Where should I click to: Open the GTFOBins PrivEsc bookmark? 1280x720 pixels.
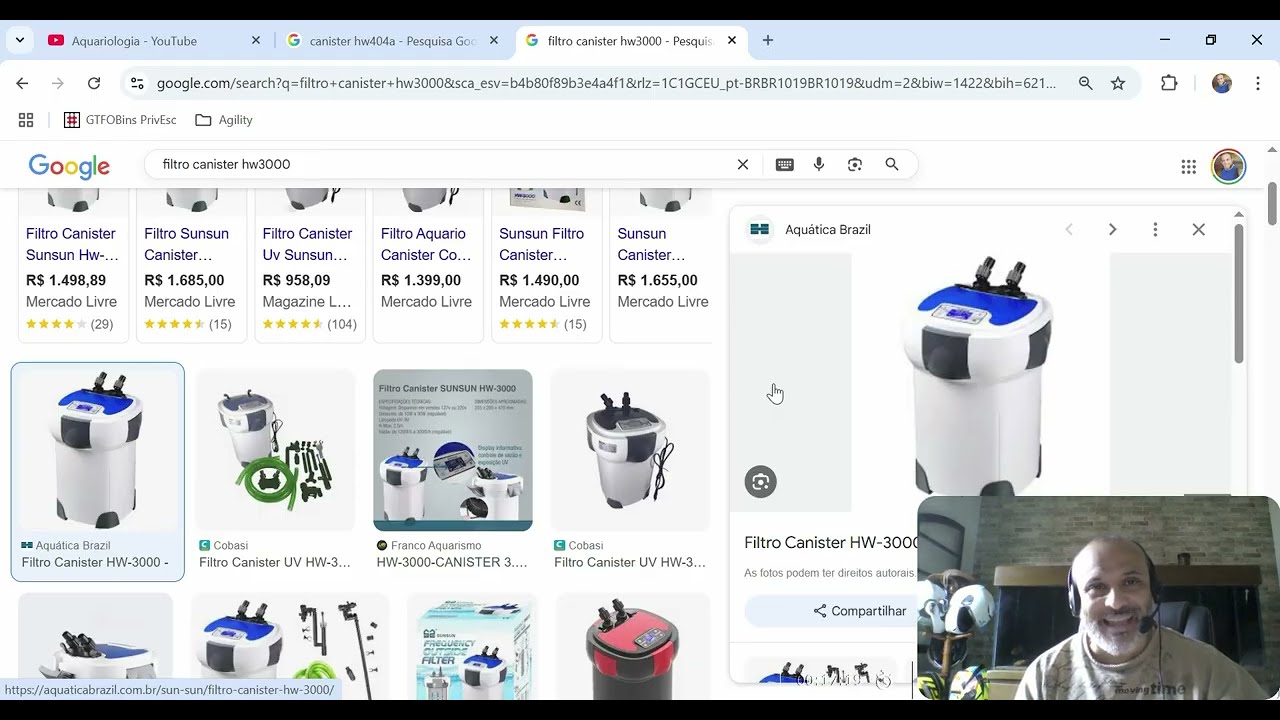(x=120, y=120)
